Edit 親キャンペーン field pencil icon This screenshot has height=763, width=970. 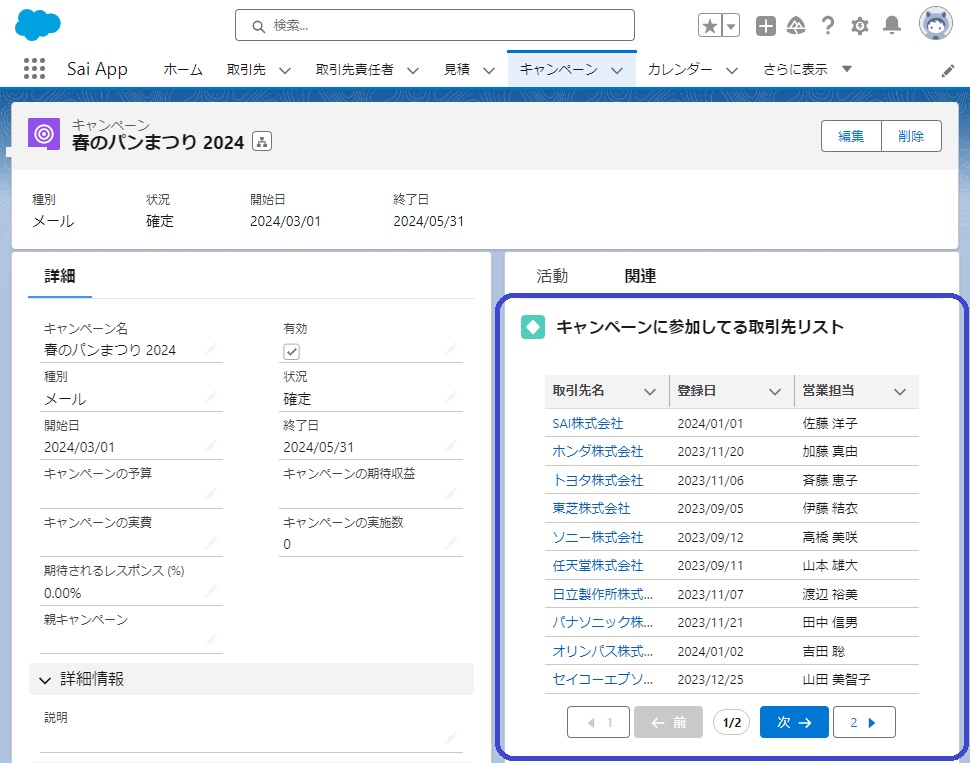point(211,640)
